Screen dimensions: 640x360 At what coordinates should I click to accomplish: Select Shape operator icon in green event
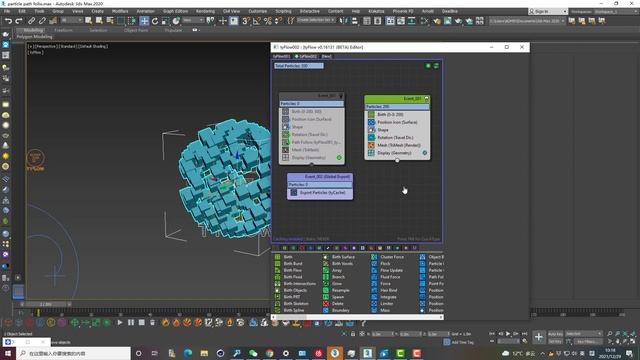coord(371,130)
